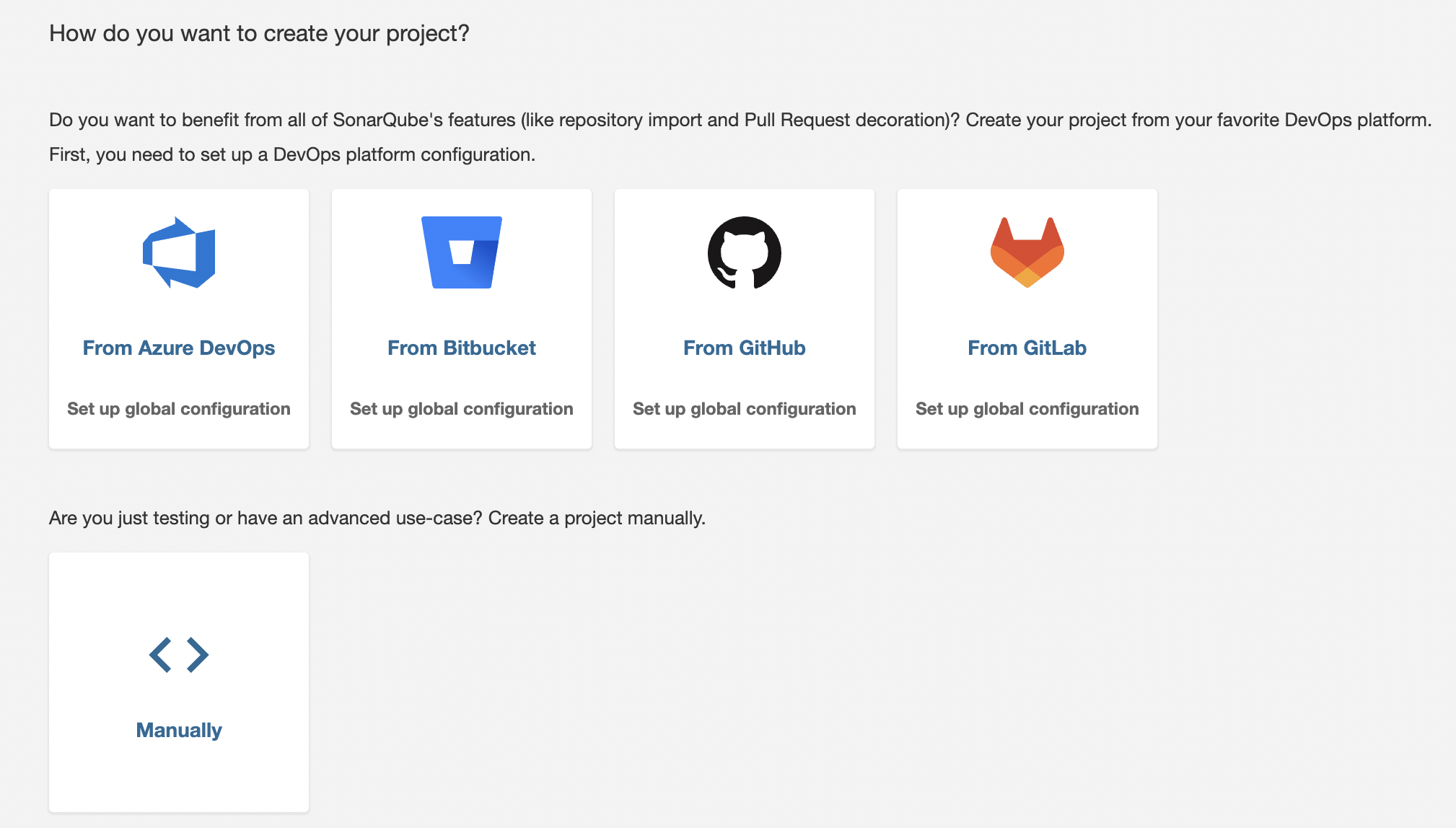
Task: Open the From GitHub link
Action: tap(745, 348)
